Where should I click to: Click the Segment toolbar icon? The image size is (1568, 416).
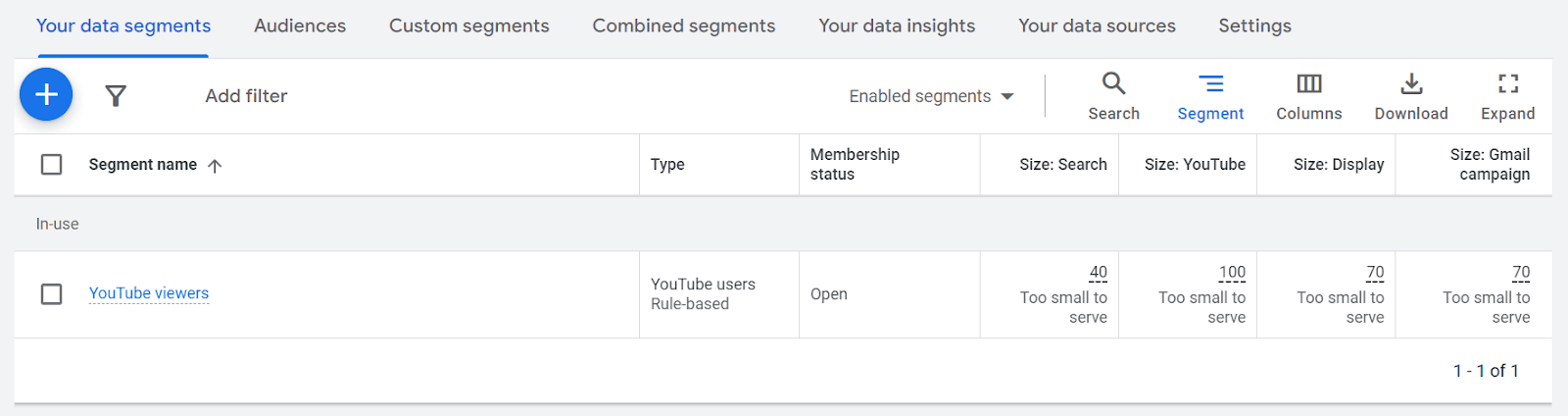(1210, 96)
